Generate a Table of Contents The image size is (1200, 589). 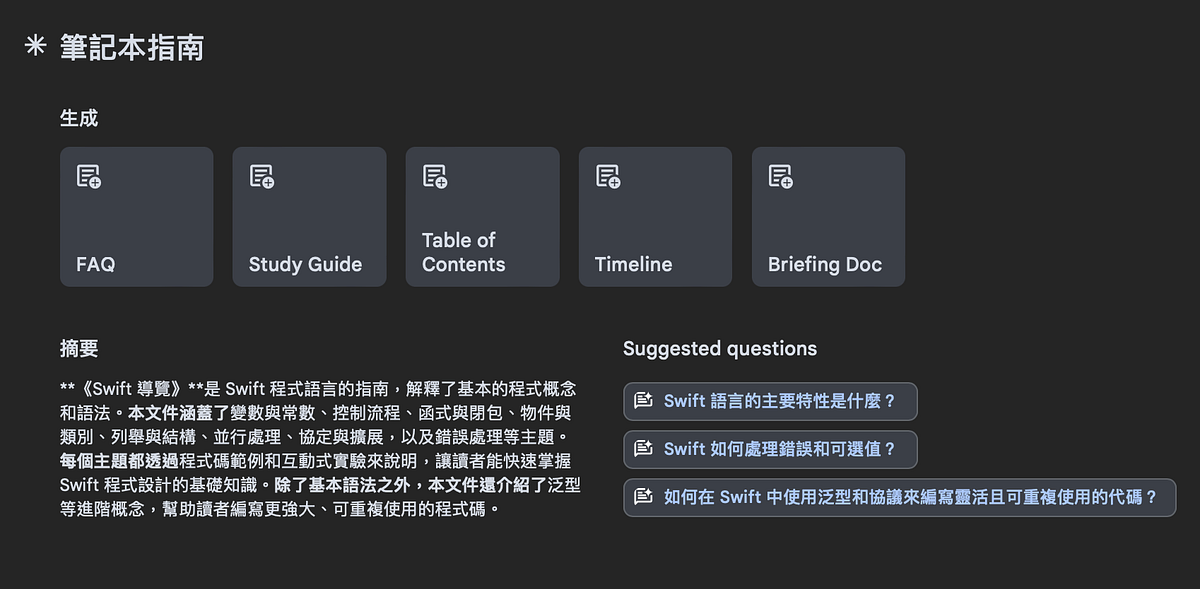tap(482, 216)
